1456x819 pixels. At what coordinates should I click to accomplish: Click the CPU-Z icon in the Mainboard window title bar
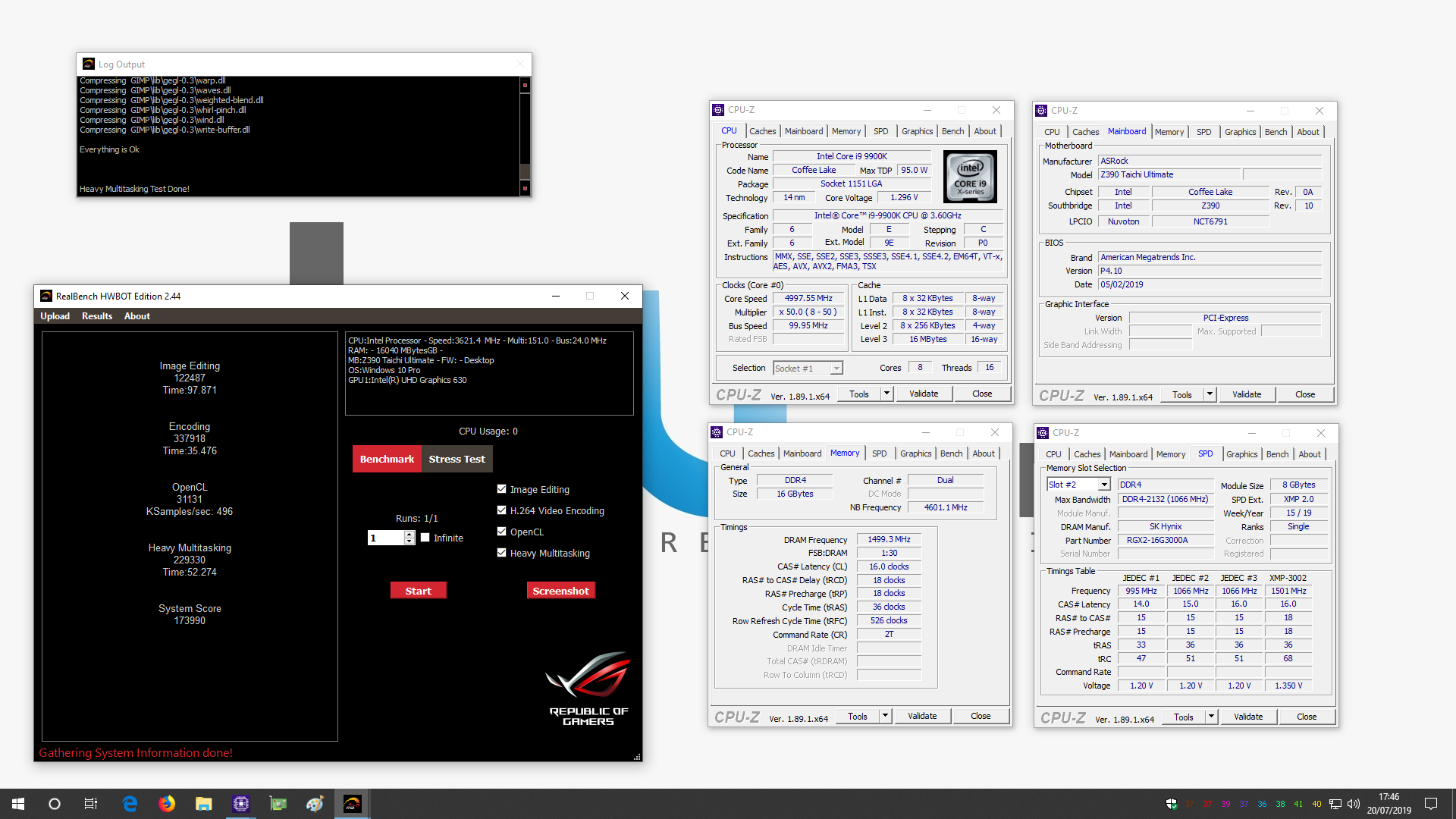[1042, 111]
